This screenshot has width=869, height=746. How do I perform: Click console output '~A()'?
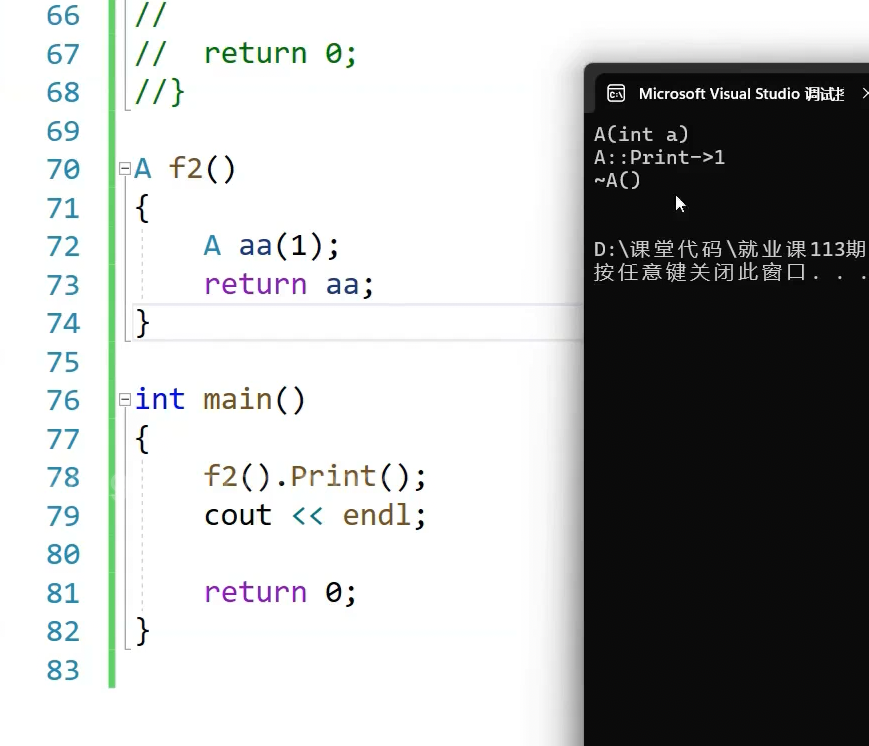(x=617, y=180)
